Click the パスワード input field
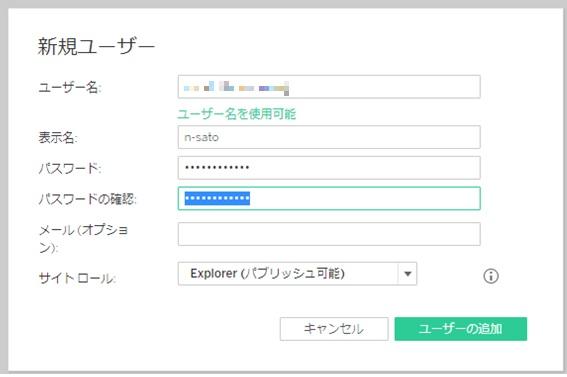 (329, 168)
